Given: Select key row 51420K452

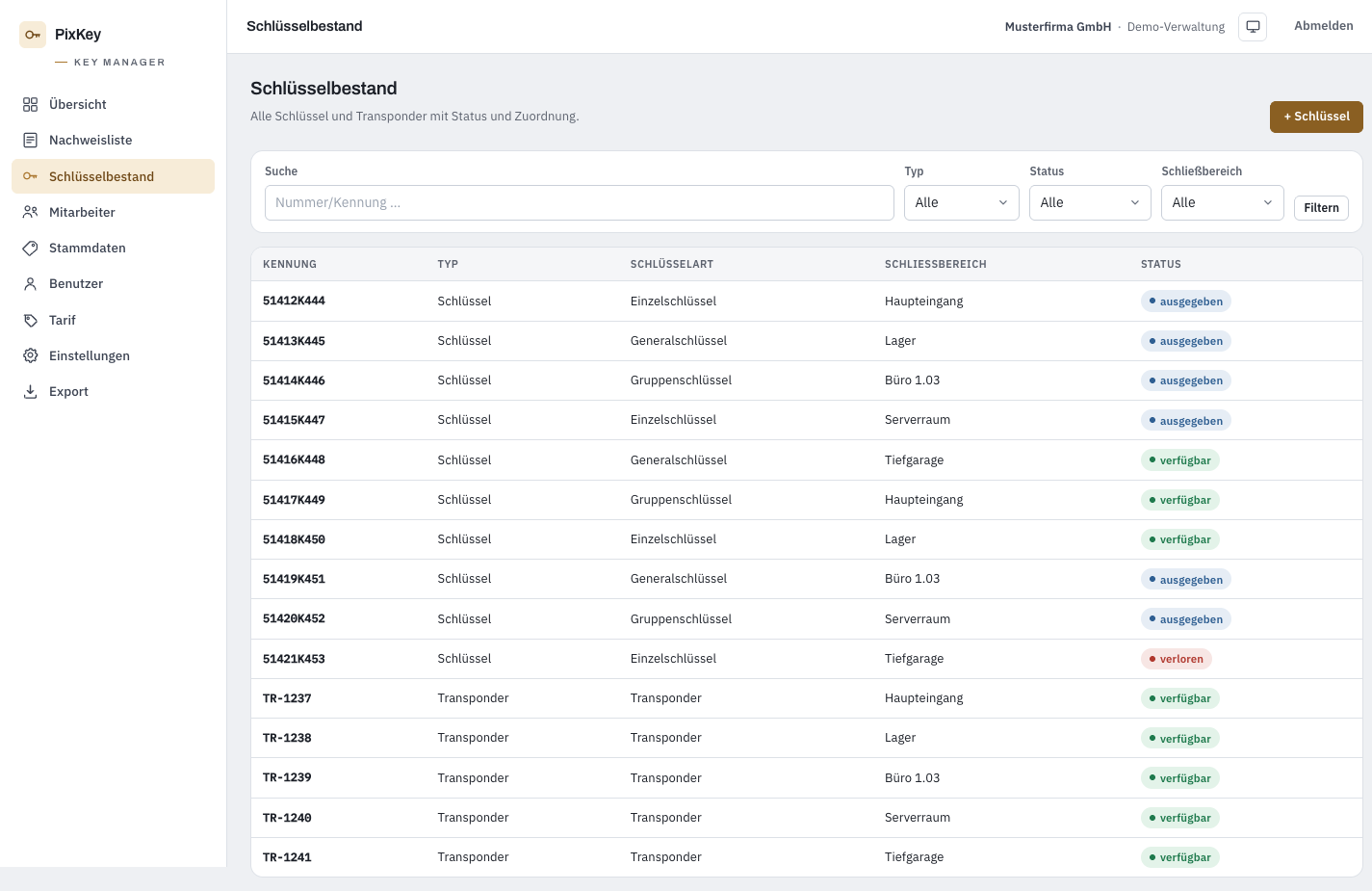Looking at the screenshot, I should (807, 618).
